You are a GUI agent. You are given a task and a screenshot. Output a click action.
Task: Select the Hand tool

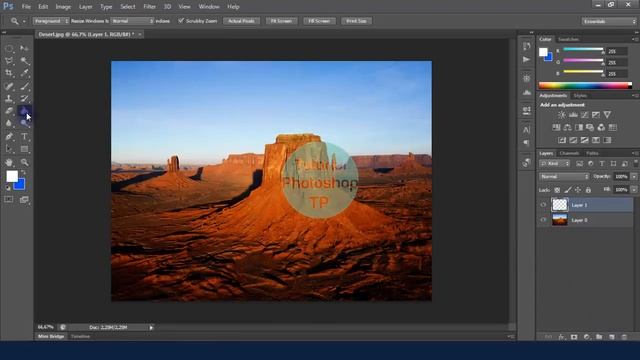click(x=9, y=162)
